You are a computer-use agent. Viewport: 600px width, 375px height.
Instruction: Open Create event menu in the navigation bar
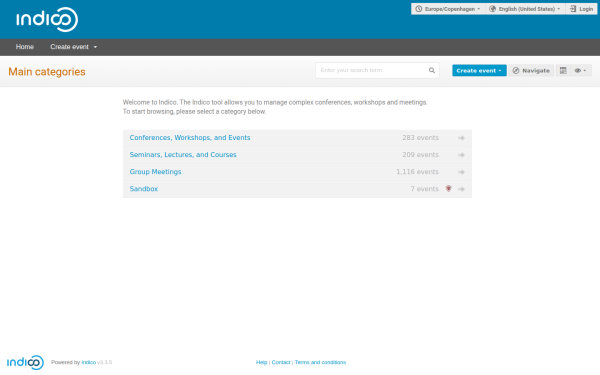point(73,47)
